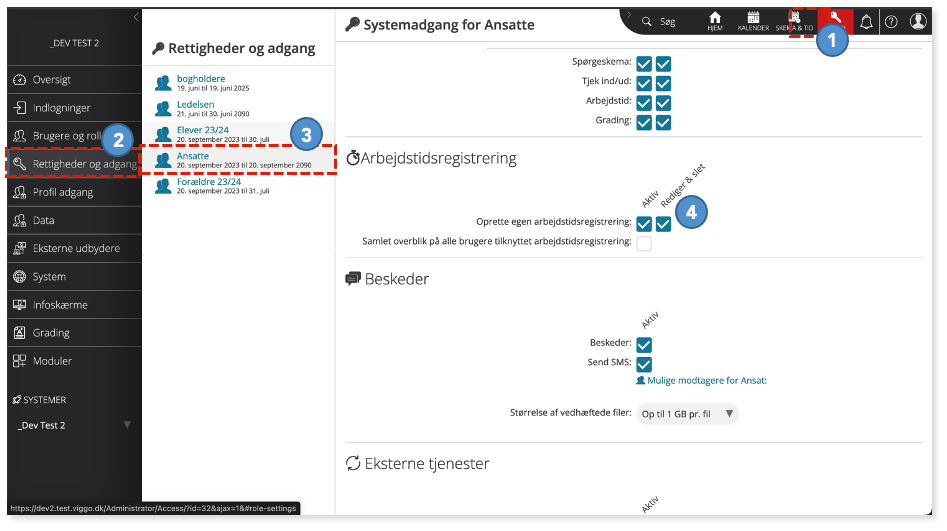Open the Hjem home icon
The width and height of the screenshot is (947, 531).
[x=715, y=21]
